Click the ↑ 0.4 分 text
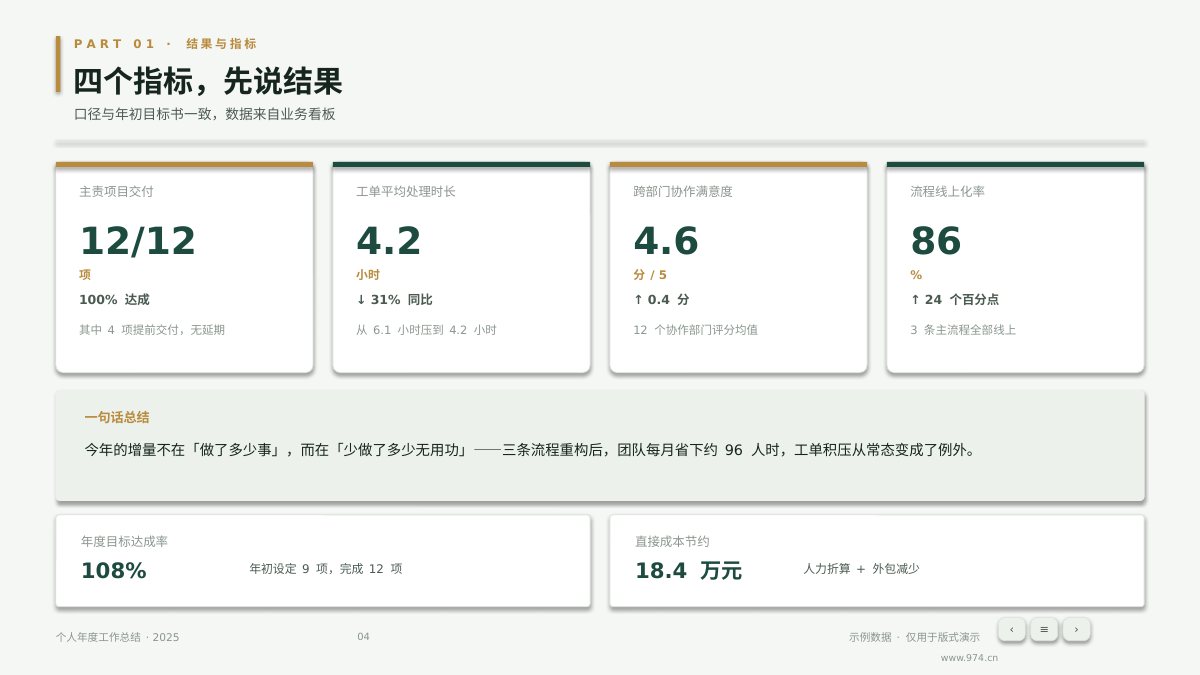The height and width of the screenshot is (675, 1200). tap(661, 299)
